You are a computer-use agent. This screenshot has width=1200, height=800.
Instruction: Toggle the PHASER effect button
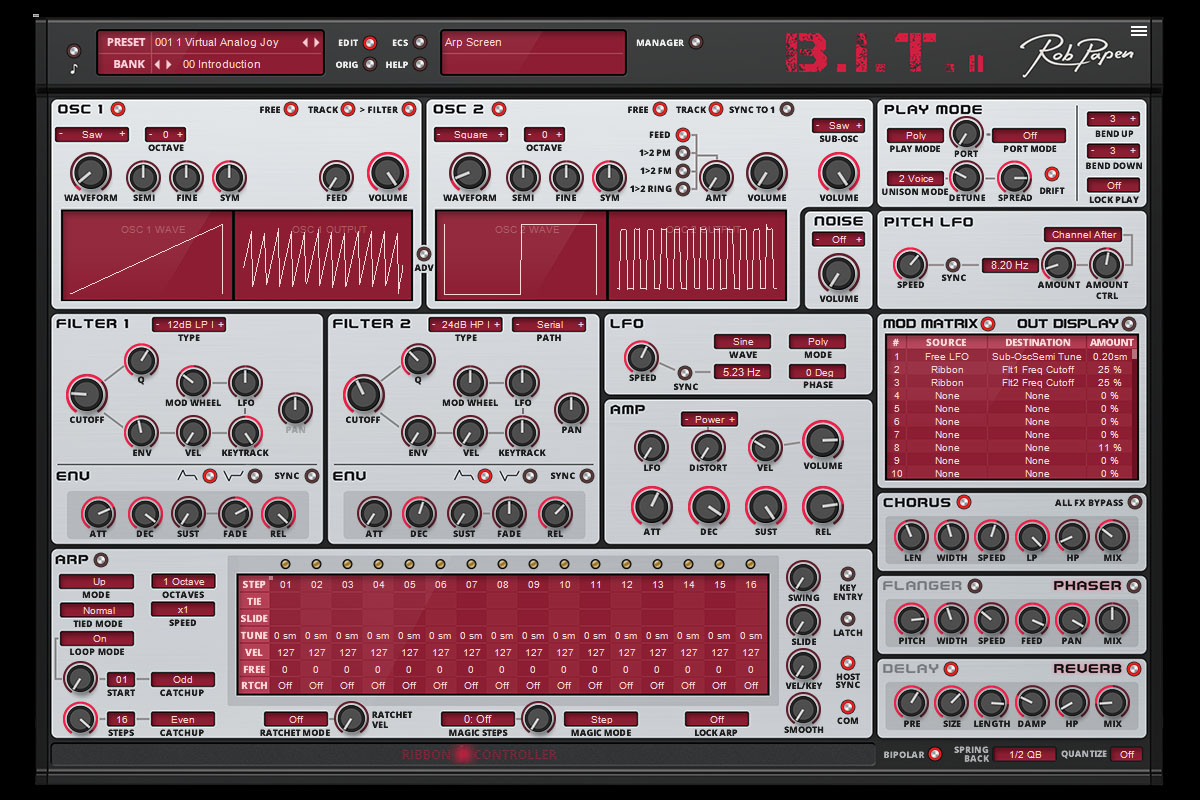pos(1134,586)
